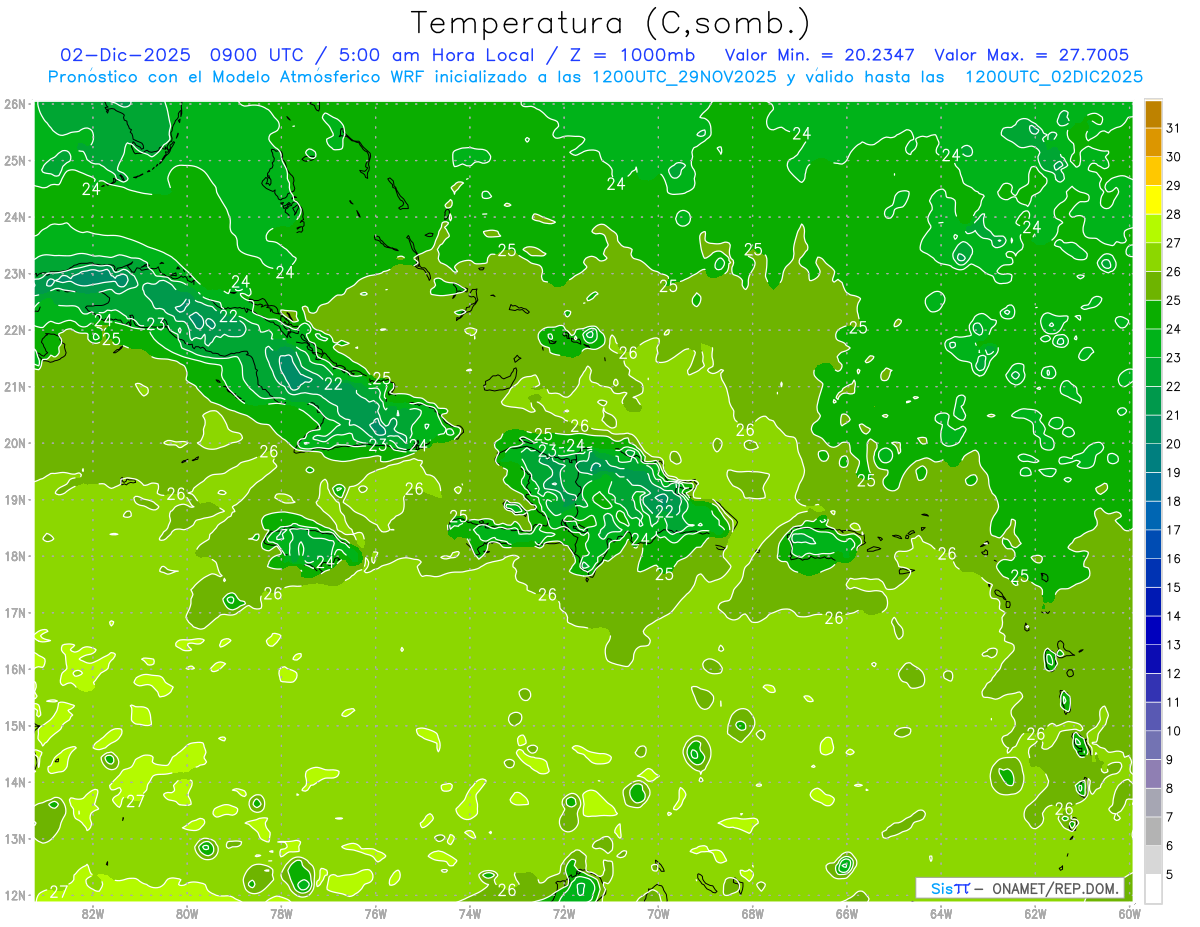Click the latitude axis label "25N"

pos(14,161)
